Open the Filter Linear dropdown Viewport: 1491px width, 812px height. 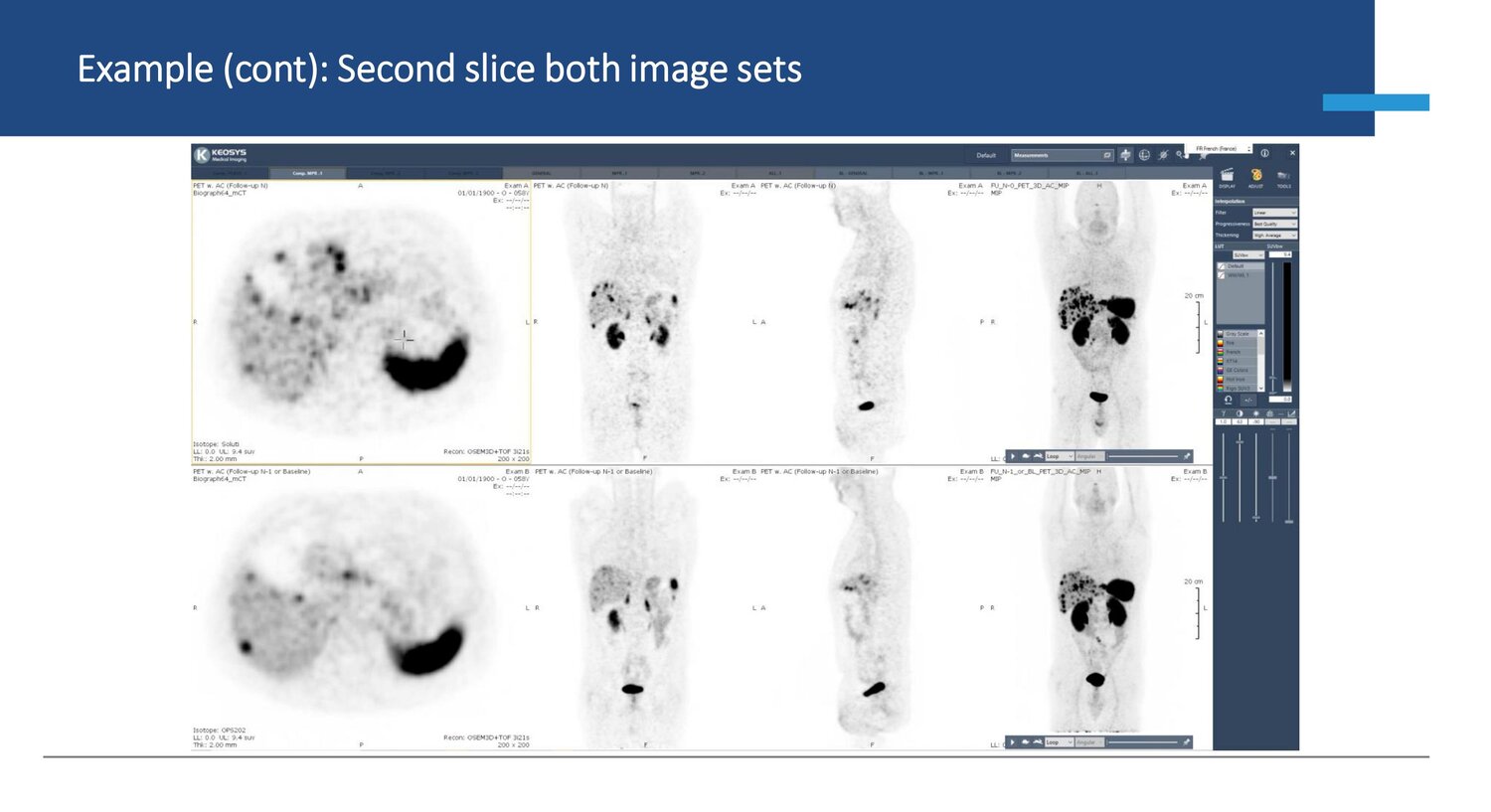point(1274,213)
